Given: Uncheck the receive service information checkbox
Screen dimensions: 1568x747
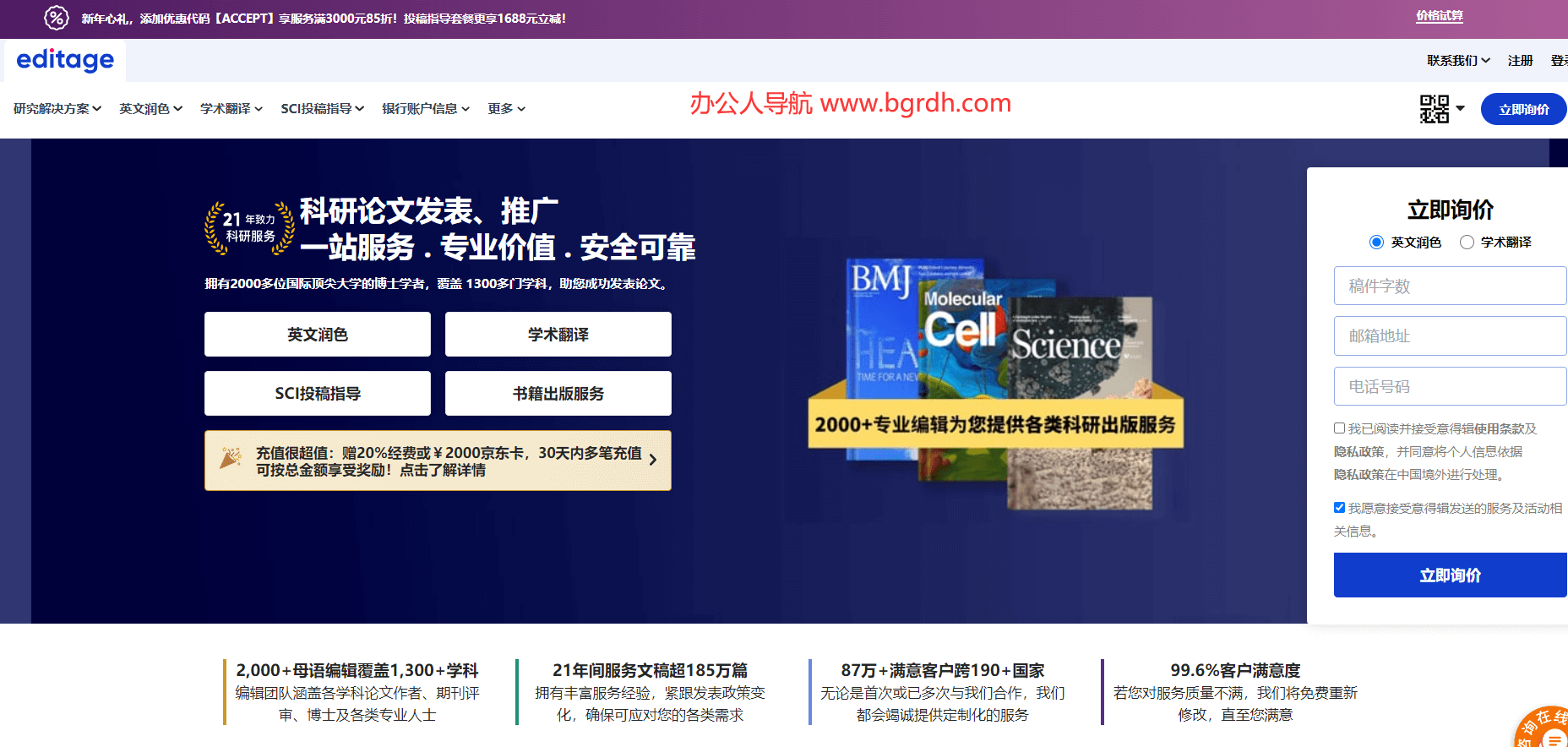Looking at the screenshot, I should [1339, 508].
